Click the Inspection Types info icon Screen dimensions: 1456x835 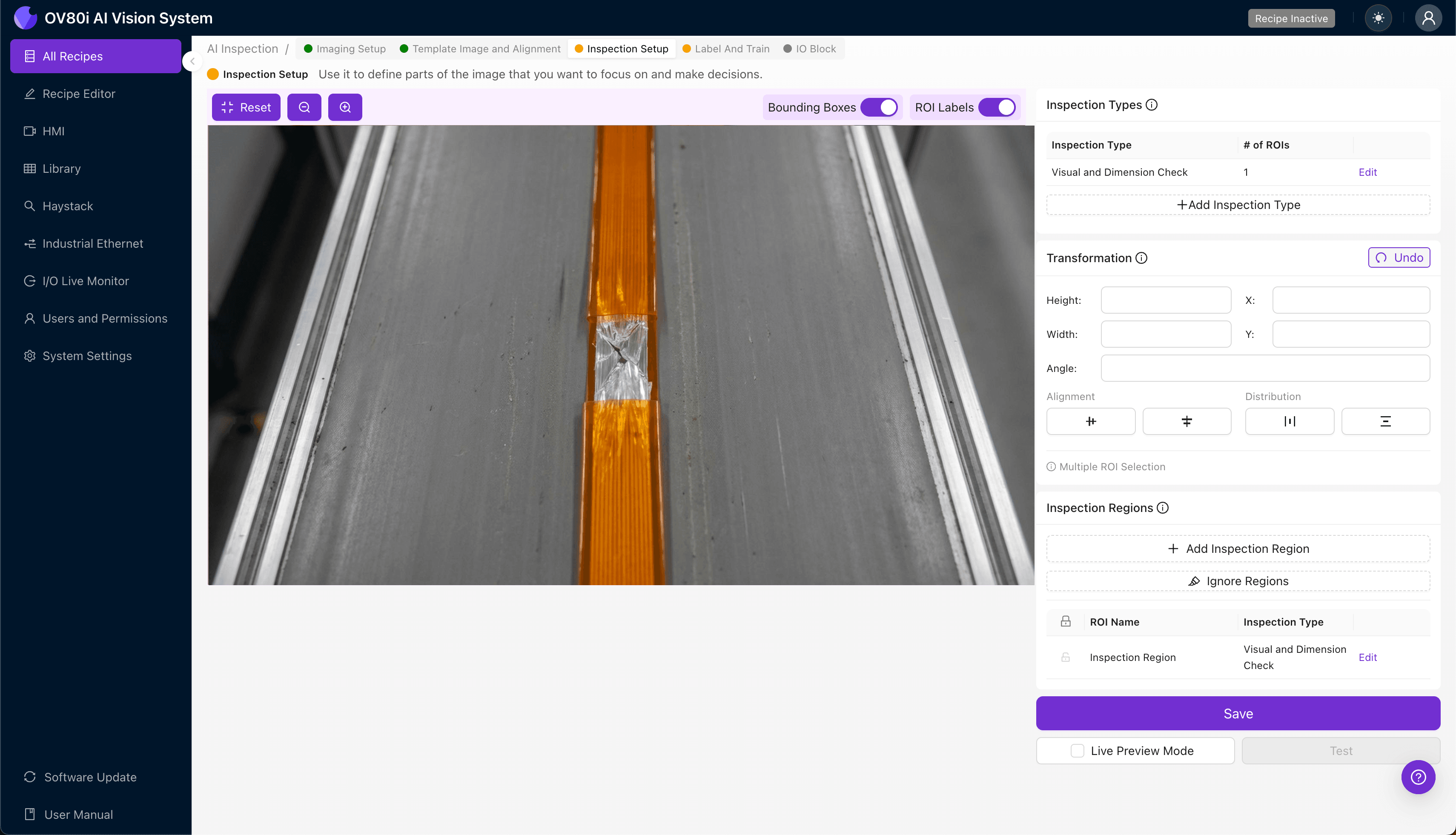[1151, 105]
